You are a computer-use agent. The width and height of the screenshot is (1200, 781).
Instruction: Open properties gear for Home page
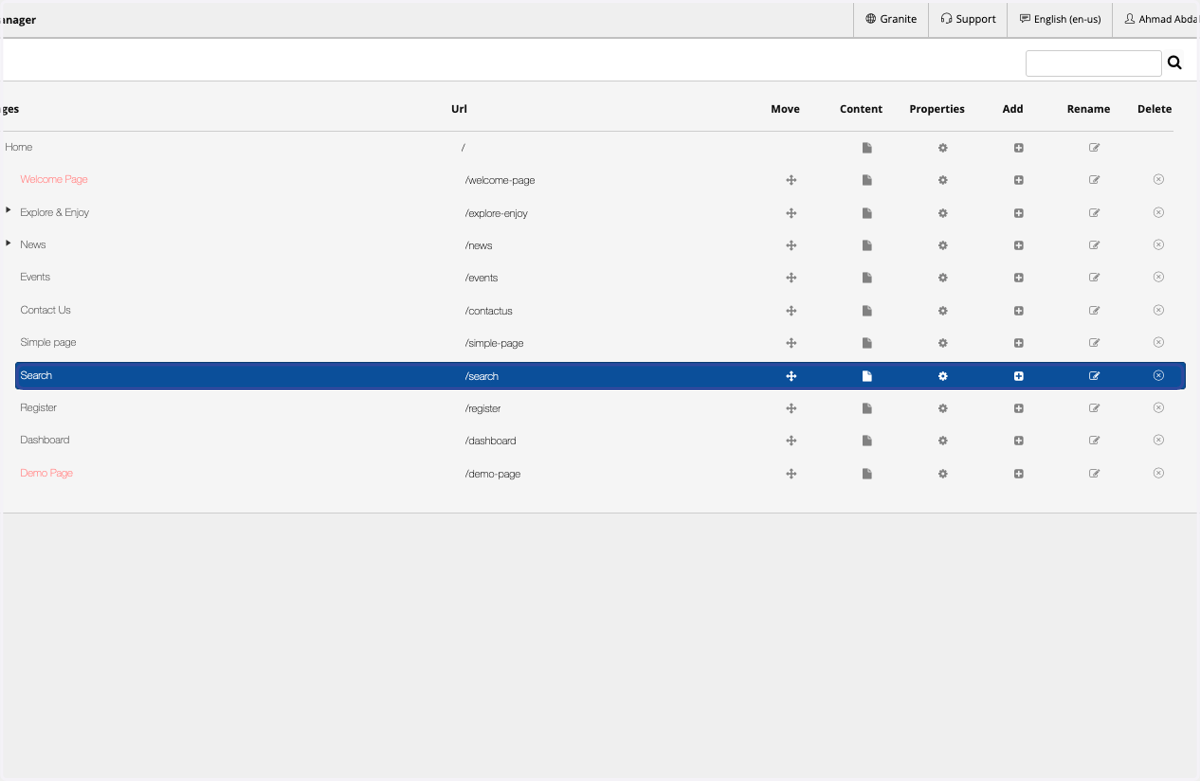[x=942, y=148]
